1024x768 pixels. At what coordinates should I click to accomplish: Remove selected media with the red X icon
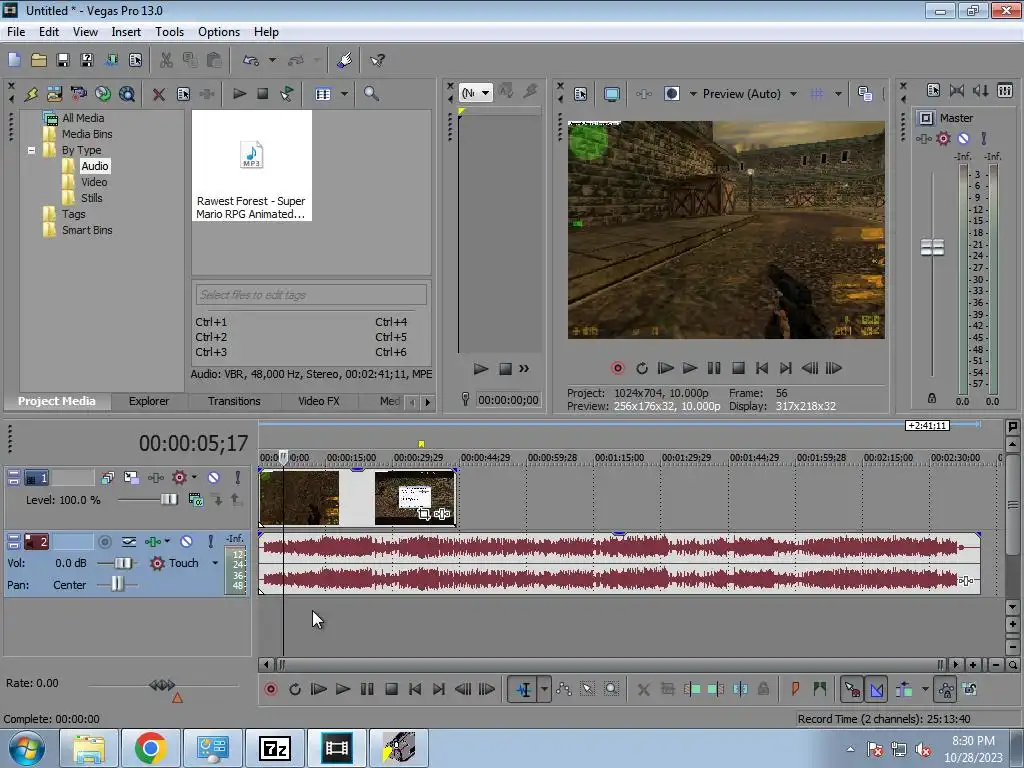tap(159, 94)
